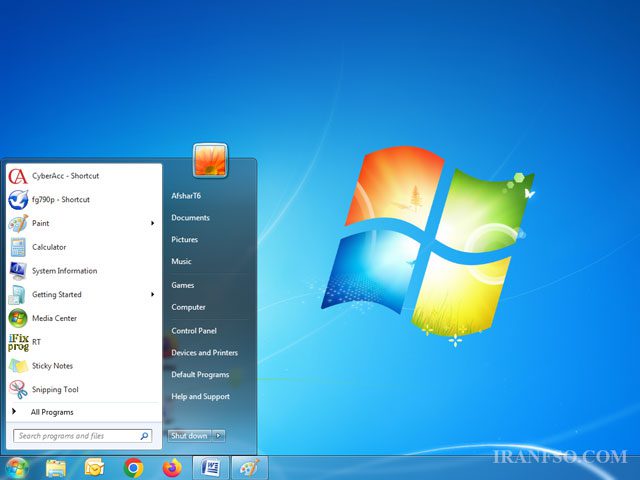
Task: Click the 'Snipping Tool' label
Action: tap(55, 389)
